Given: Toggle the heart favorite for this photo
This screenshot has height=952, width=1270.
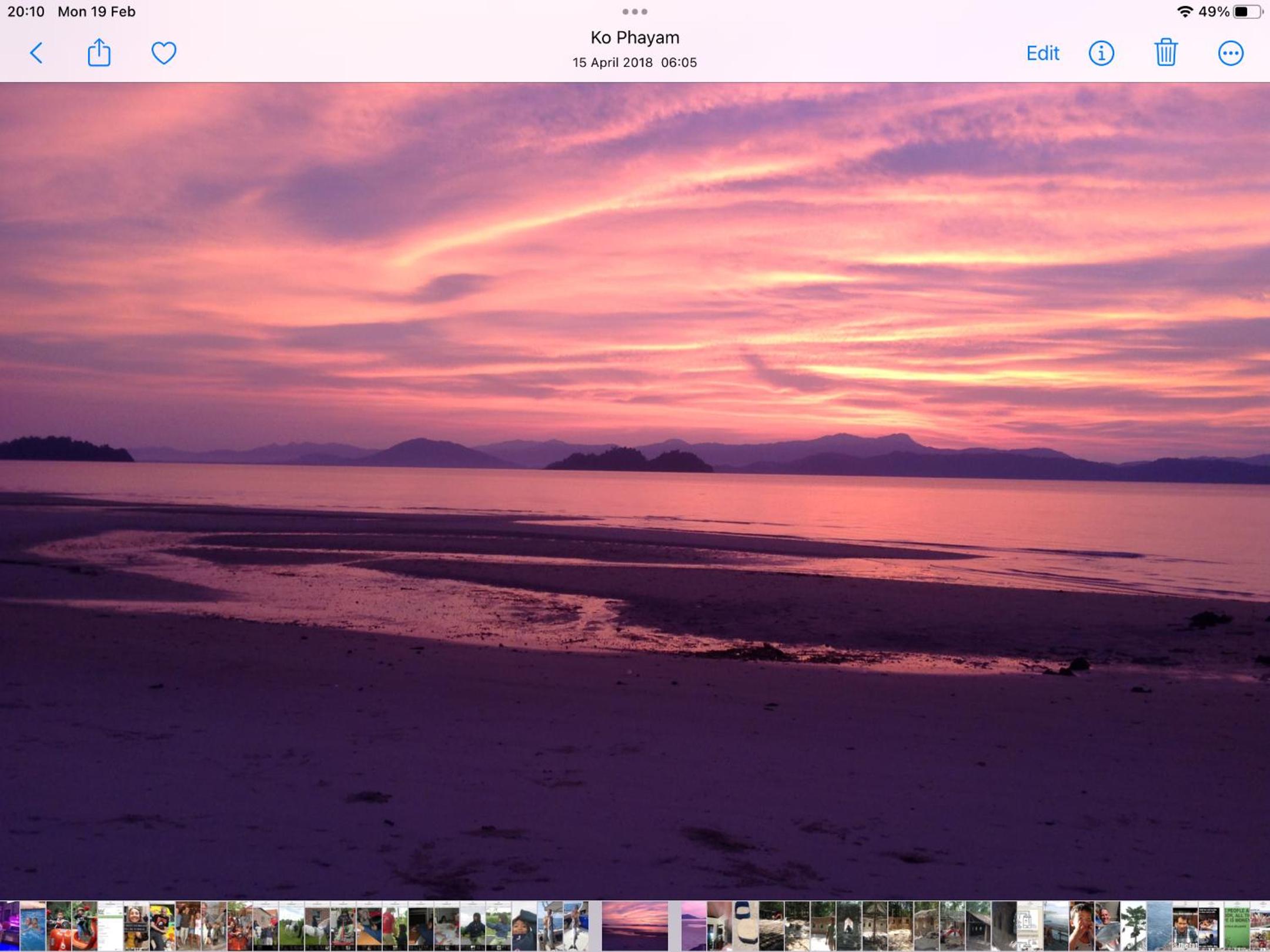Looking at the screenshot, I should [163, 53].
